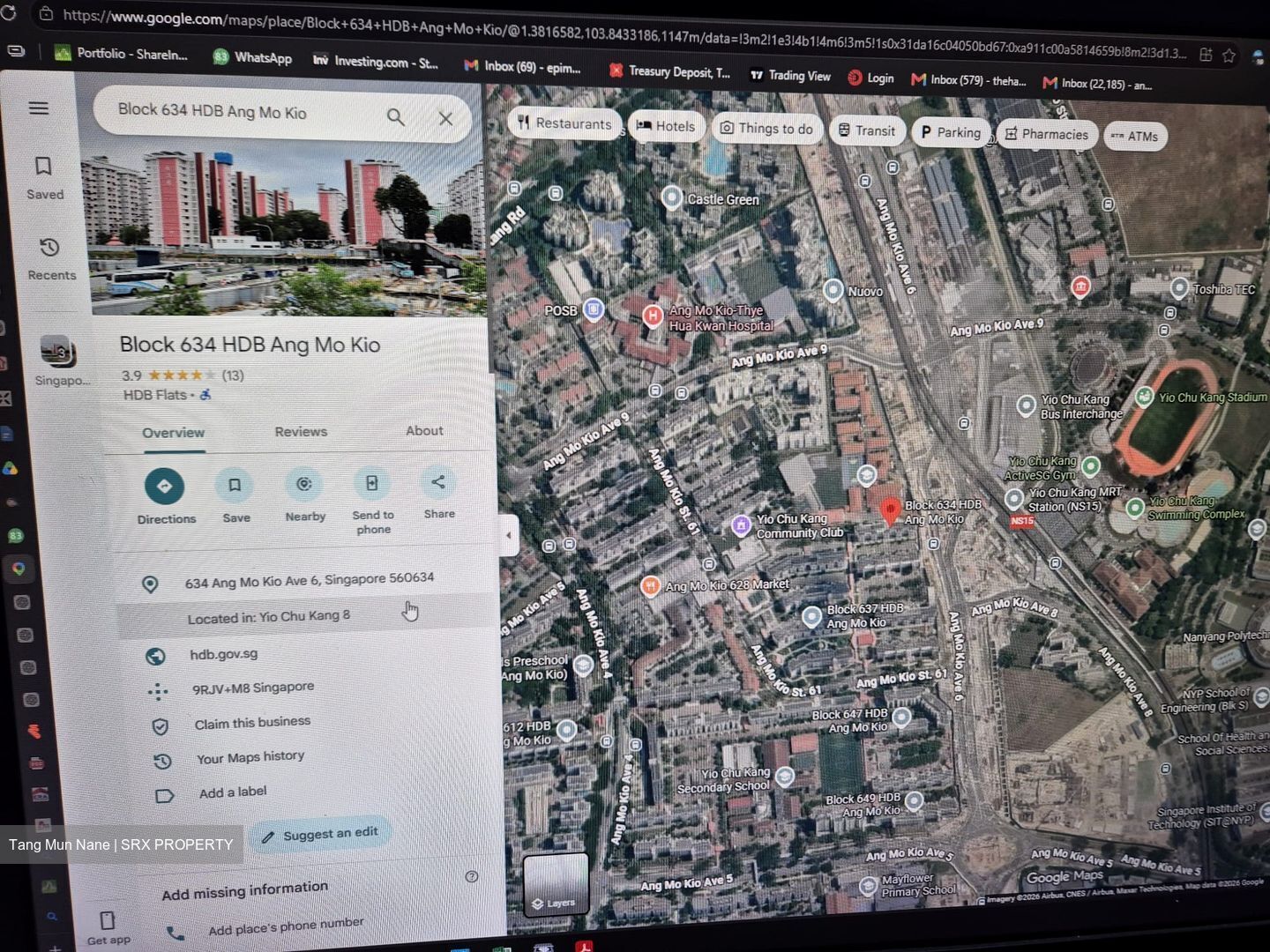
Task: Click the Suggest an edit button
Action: 321,834
